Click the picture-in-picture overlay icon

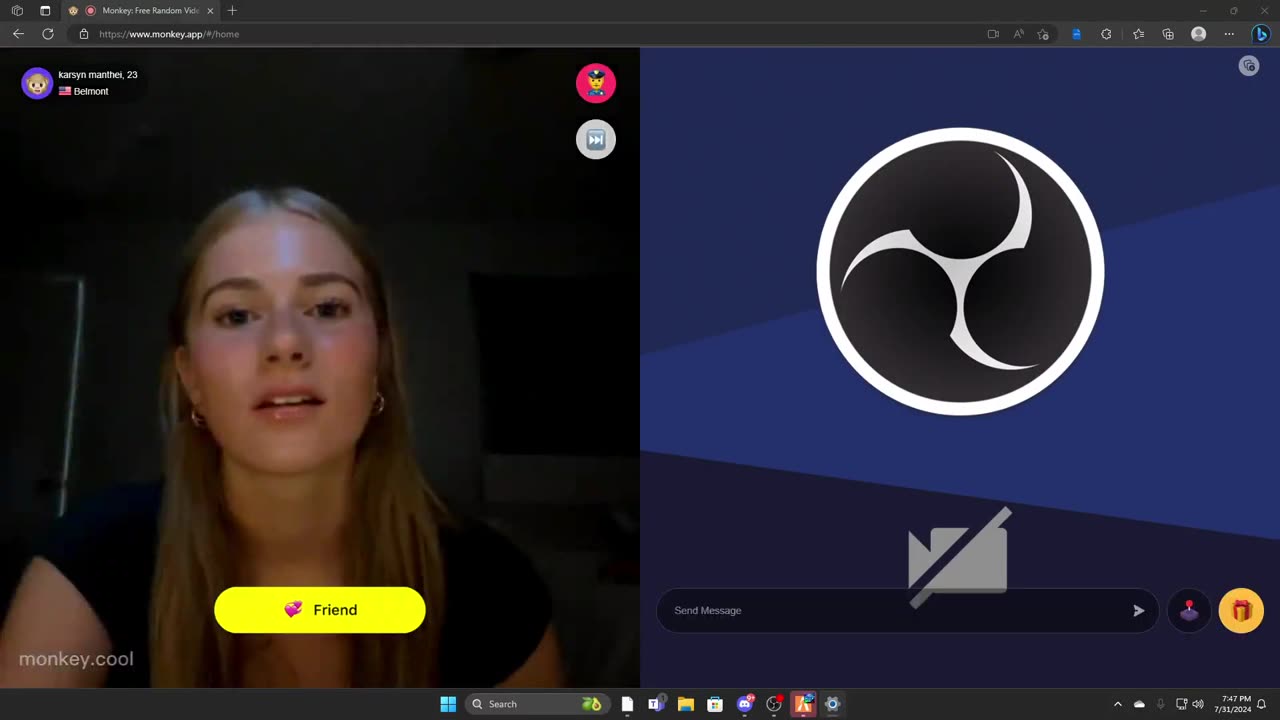(x=1249, y=66)
